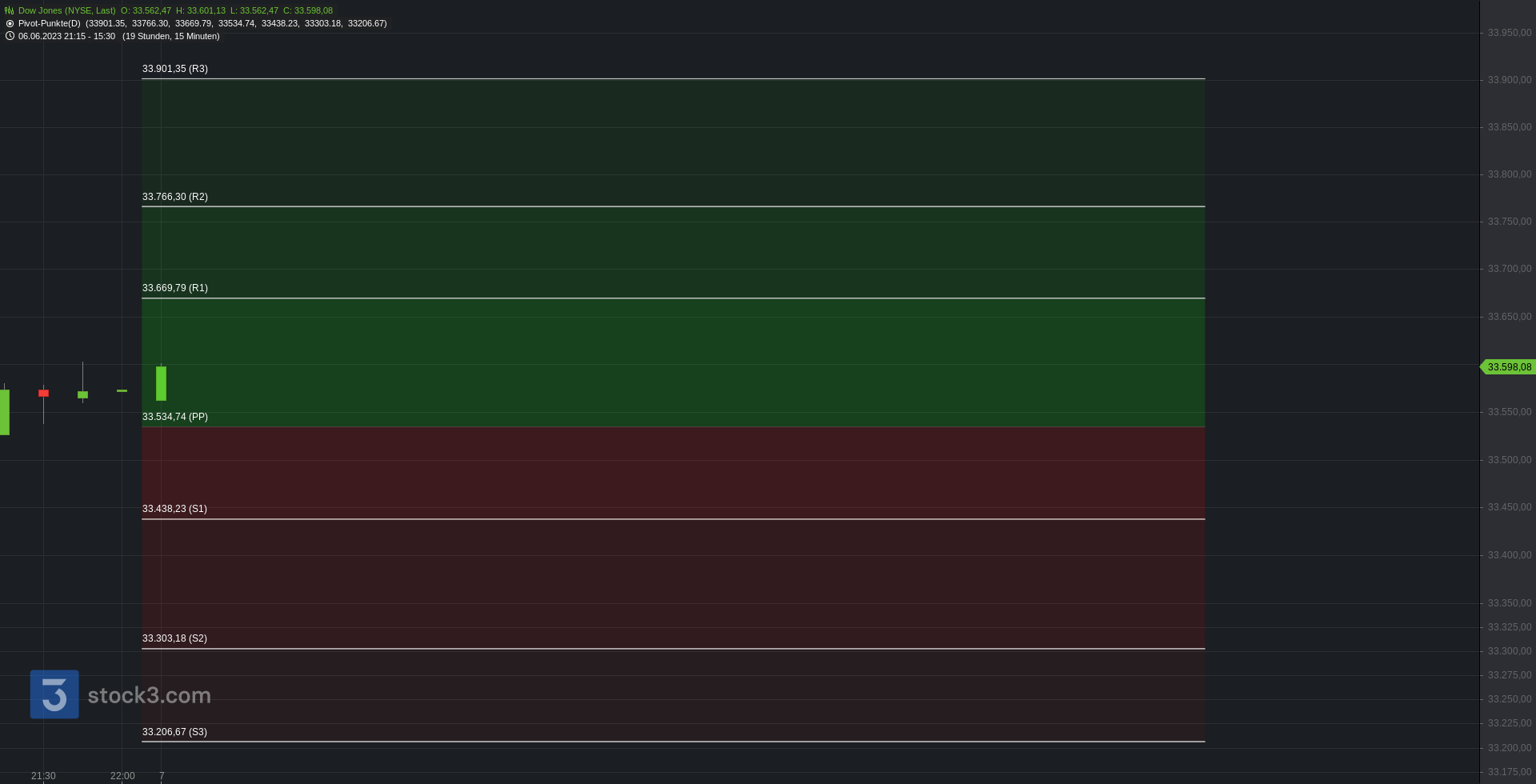Screen dimensions: 1536x784
Task: Select the 33.303,18 (S2) support label
Action: pos(174,638)
